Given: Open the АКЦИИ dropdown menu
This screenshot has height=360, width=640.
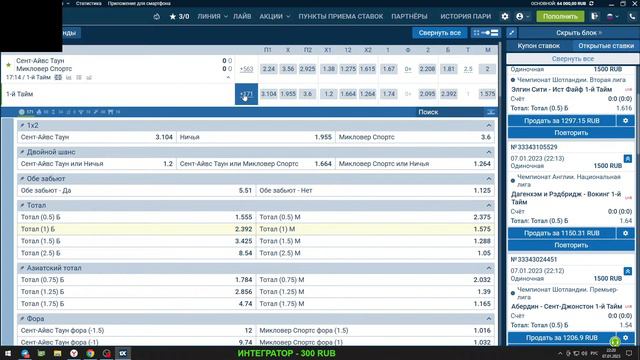Looking at the screenshot, I should [x=275, y=16].
